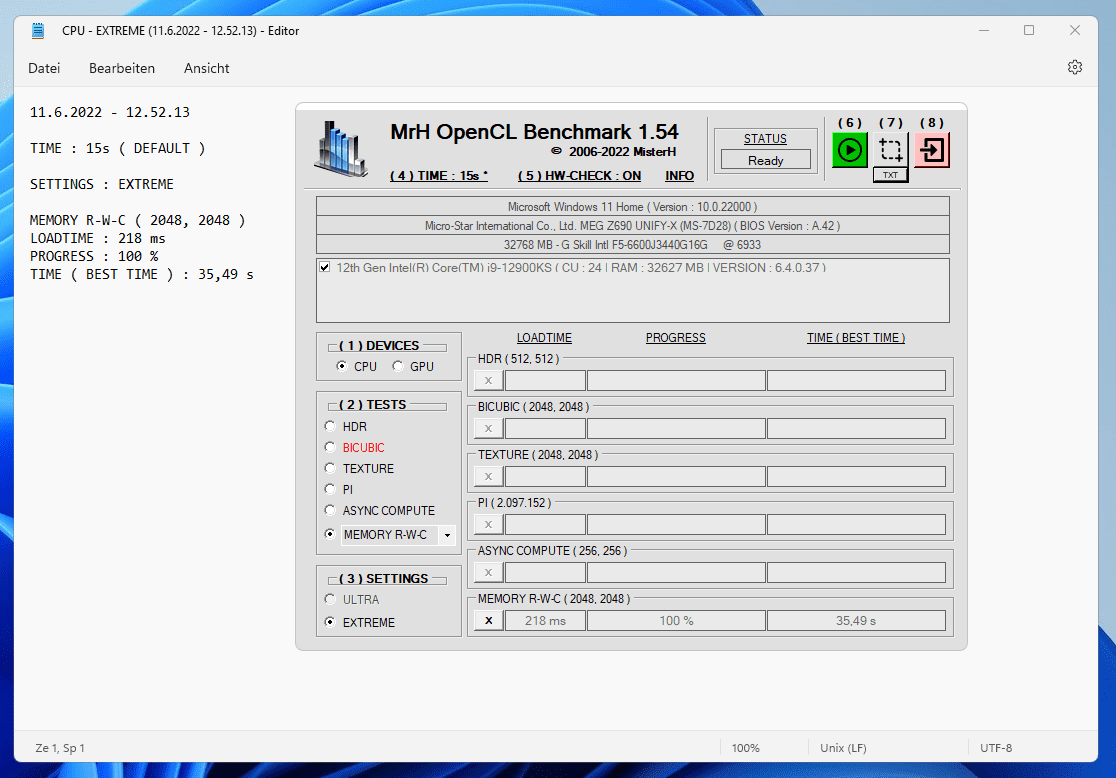
Task: Click the 35,49 s best time field
Action: (x=856, y=621)
